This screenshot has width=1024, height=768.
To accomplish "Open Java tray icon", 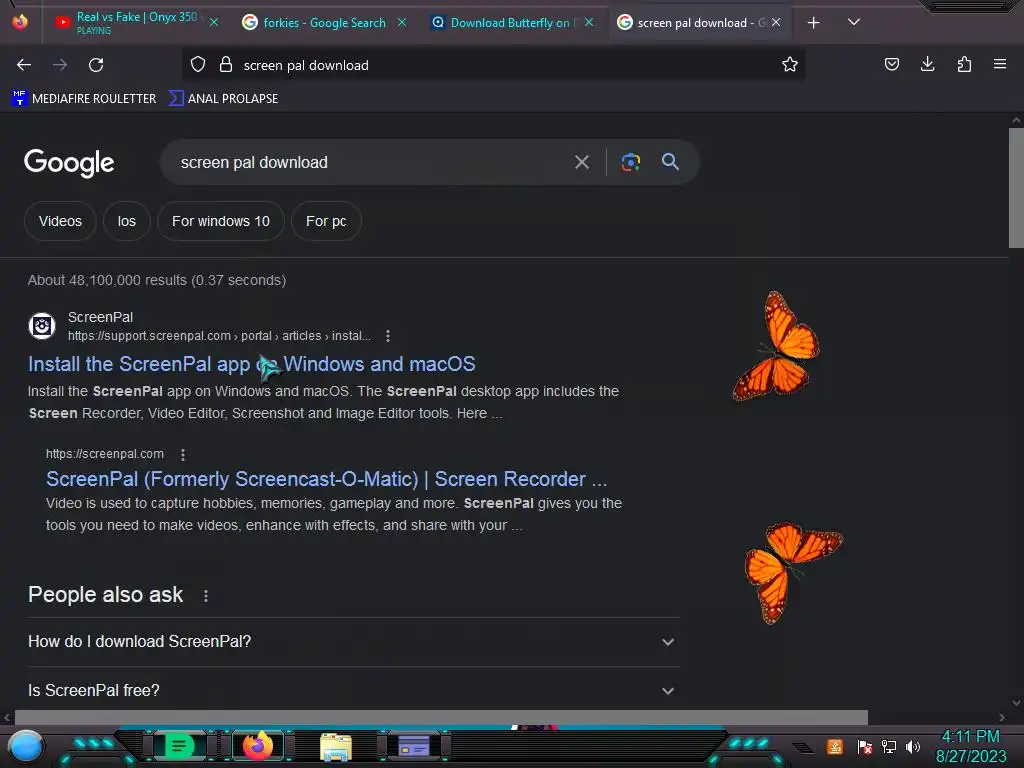I will pos(835,746).
